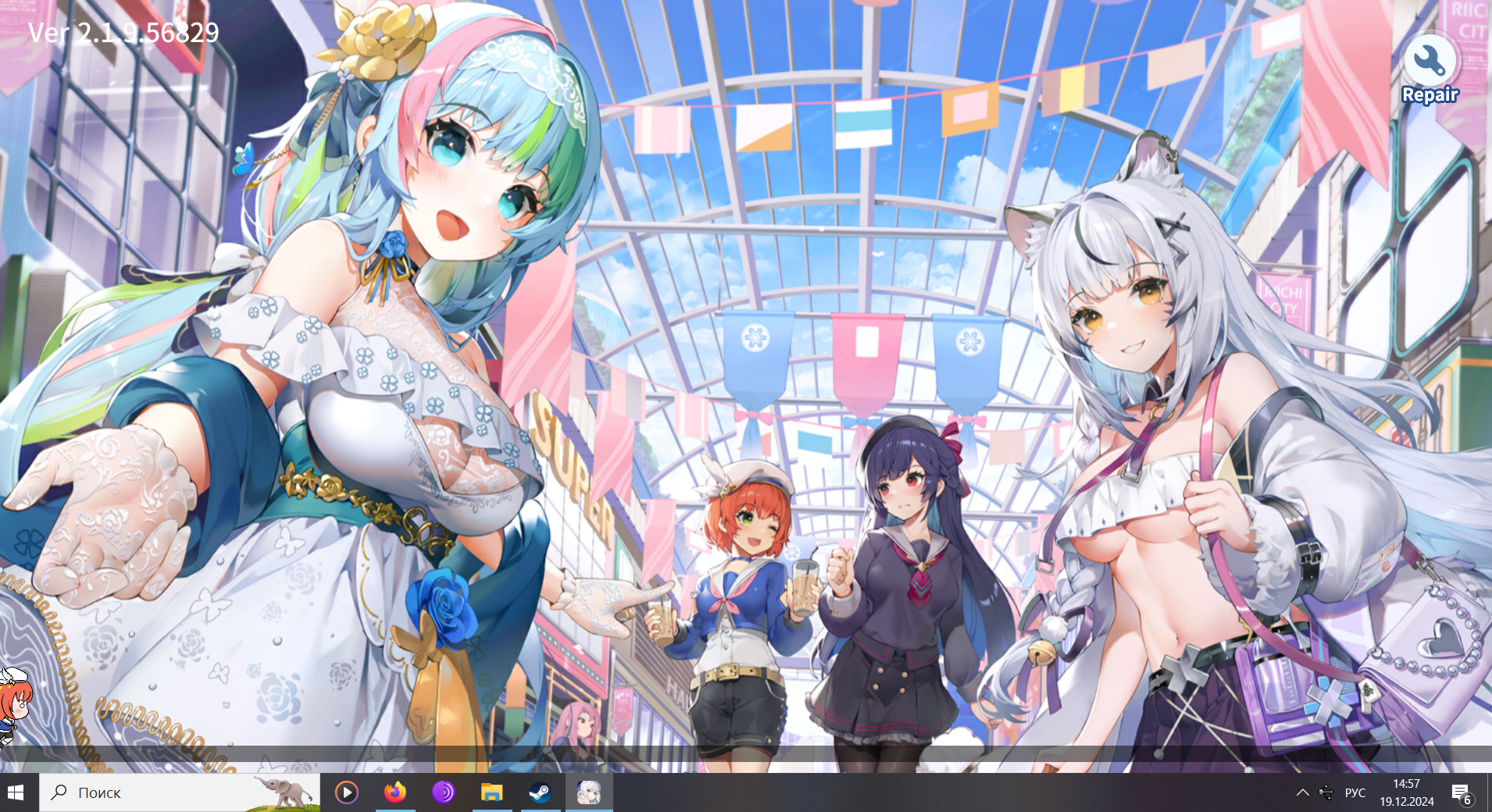This screenshot has height=812, width=1492.
Task: Expand the hidden system tray icons chevron
Action: 1302,792
